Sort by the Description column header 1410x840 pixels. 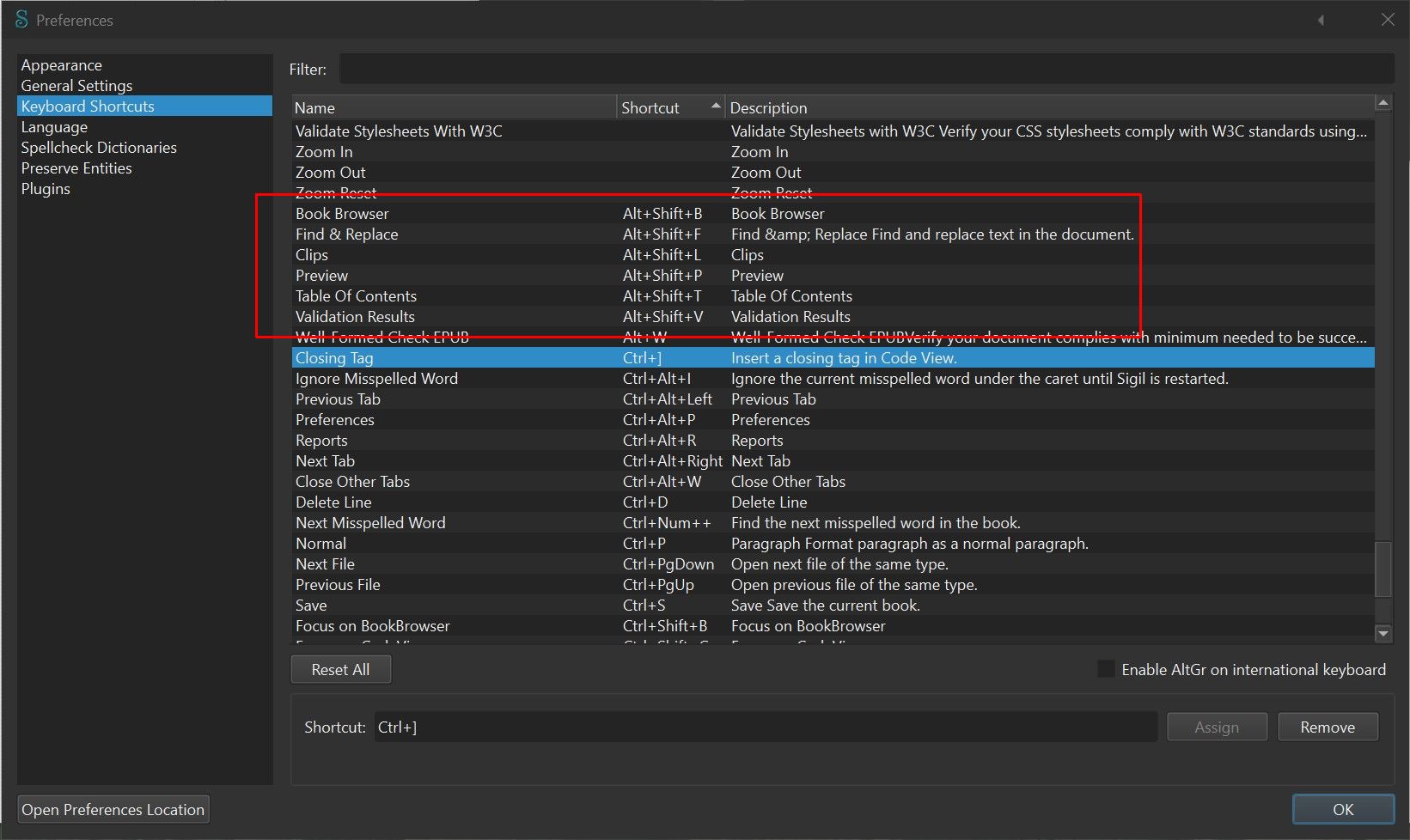click(1049, 108)
